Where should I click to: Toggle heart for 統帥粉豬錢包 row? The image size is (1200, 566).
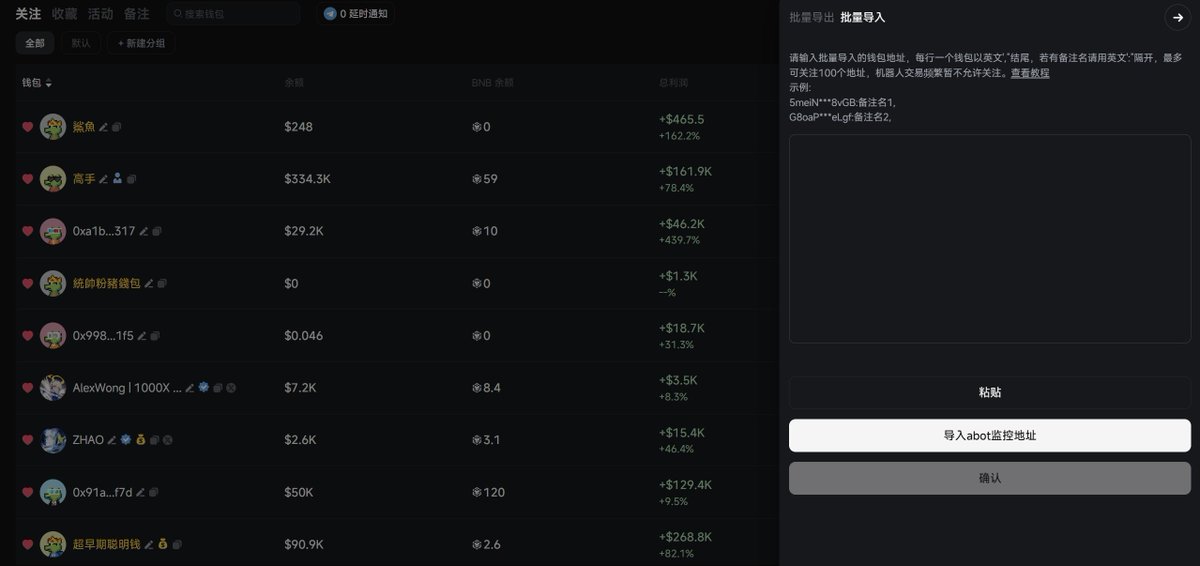(27, 284)
